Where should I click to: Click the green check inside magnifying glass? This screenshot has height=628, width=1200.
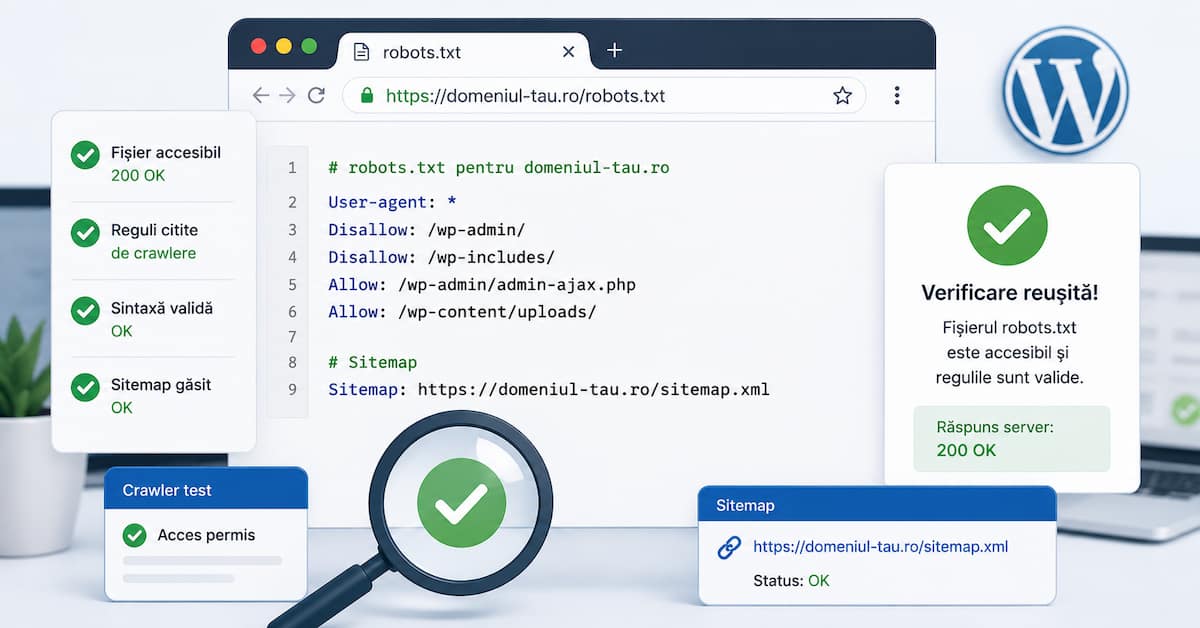point(461,504)
